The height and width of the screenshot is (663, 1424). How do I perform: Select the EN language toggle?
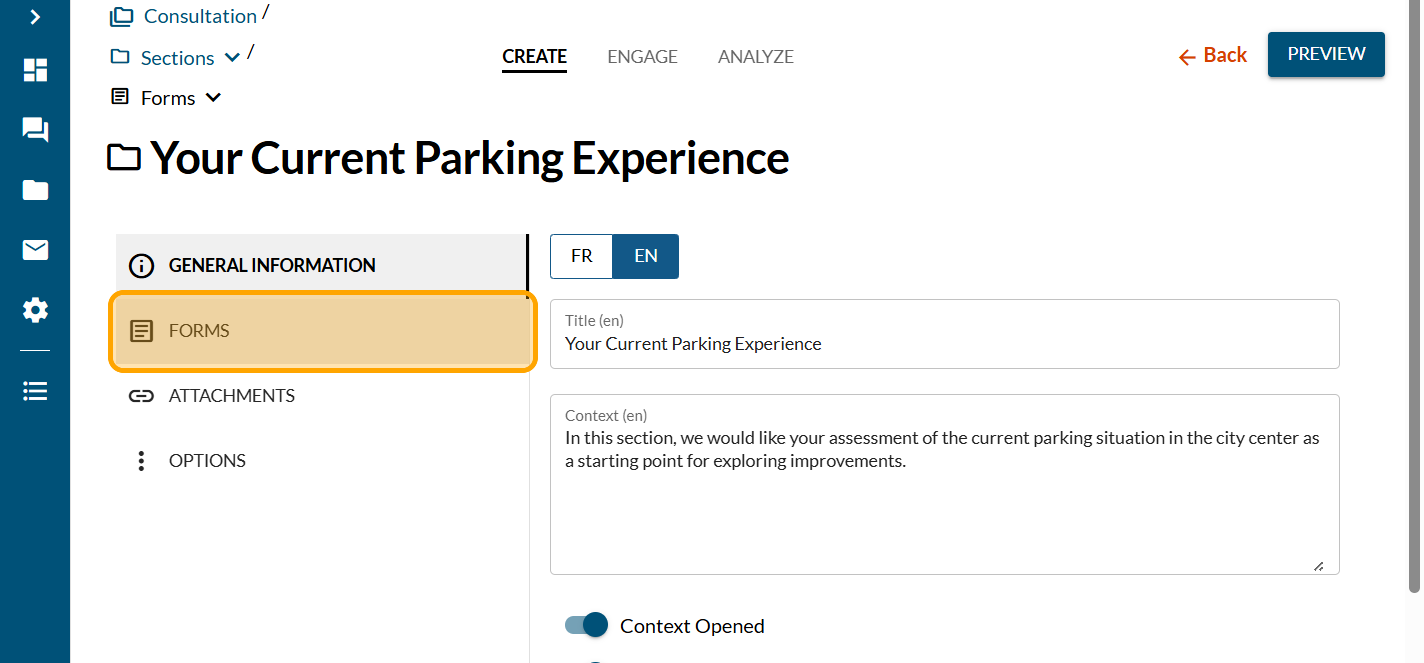tap(646, 256)
